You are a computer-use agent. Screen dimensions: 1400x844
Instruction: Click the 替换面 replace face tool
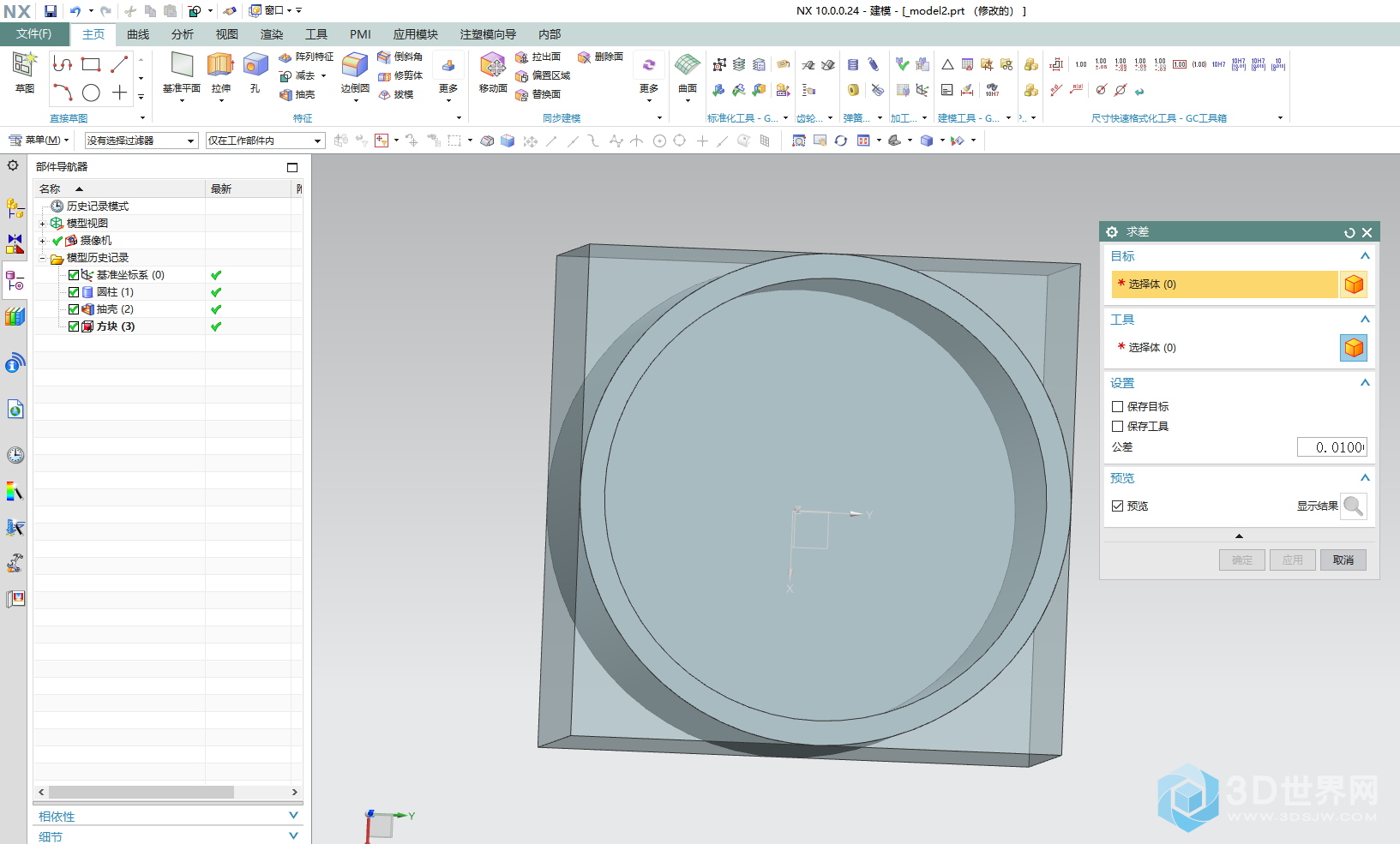538,94
